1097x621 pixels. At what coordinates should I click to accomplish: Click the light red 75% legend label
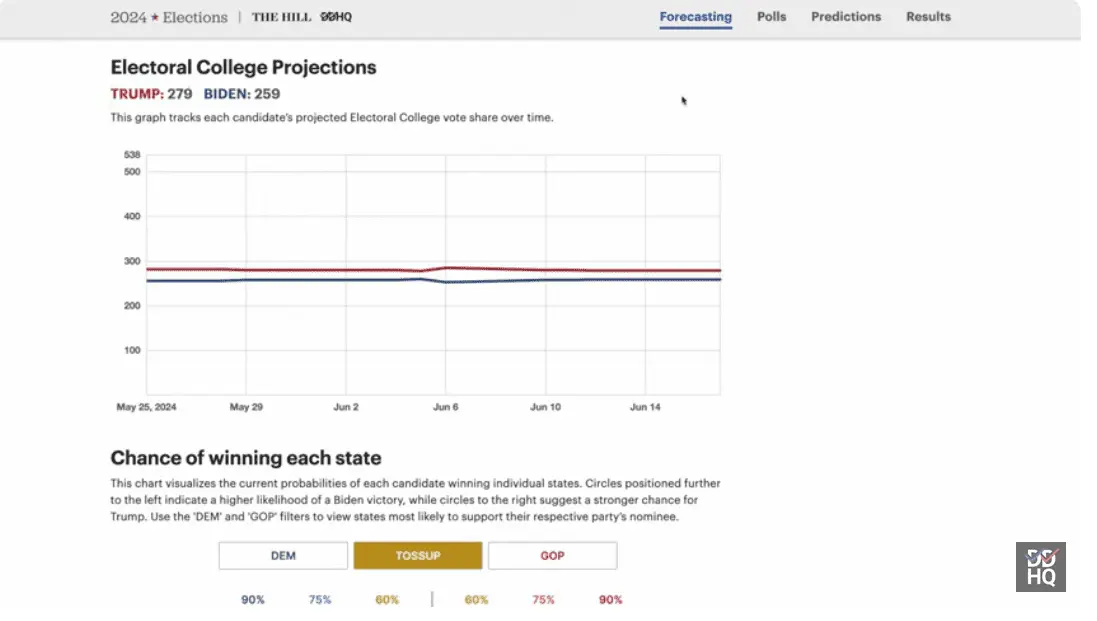point(543,600)
